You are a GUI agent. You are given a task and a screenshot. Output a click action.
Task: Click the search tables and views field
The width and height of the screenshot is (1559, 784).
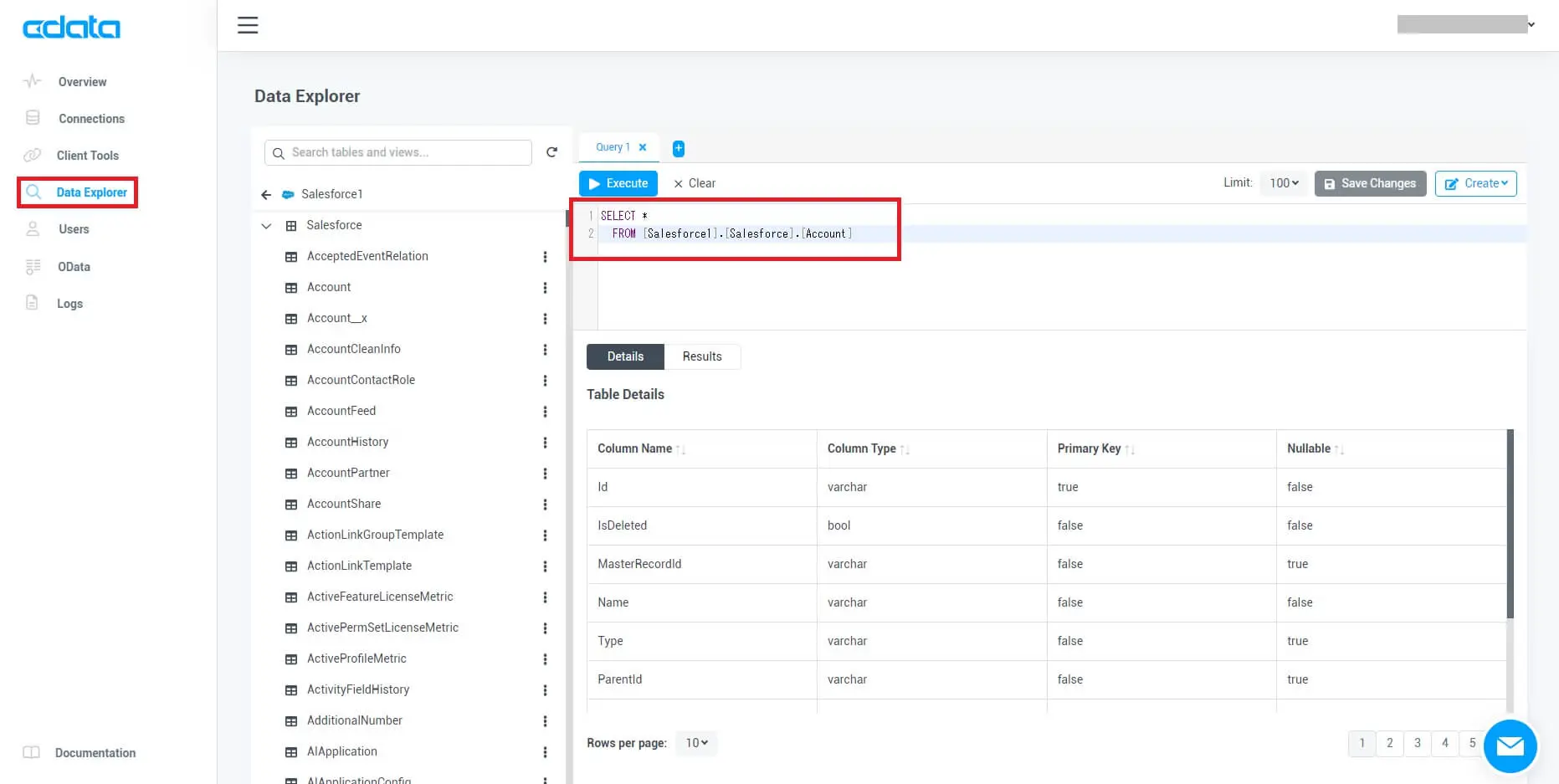(x=398, y=152)
